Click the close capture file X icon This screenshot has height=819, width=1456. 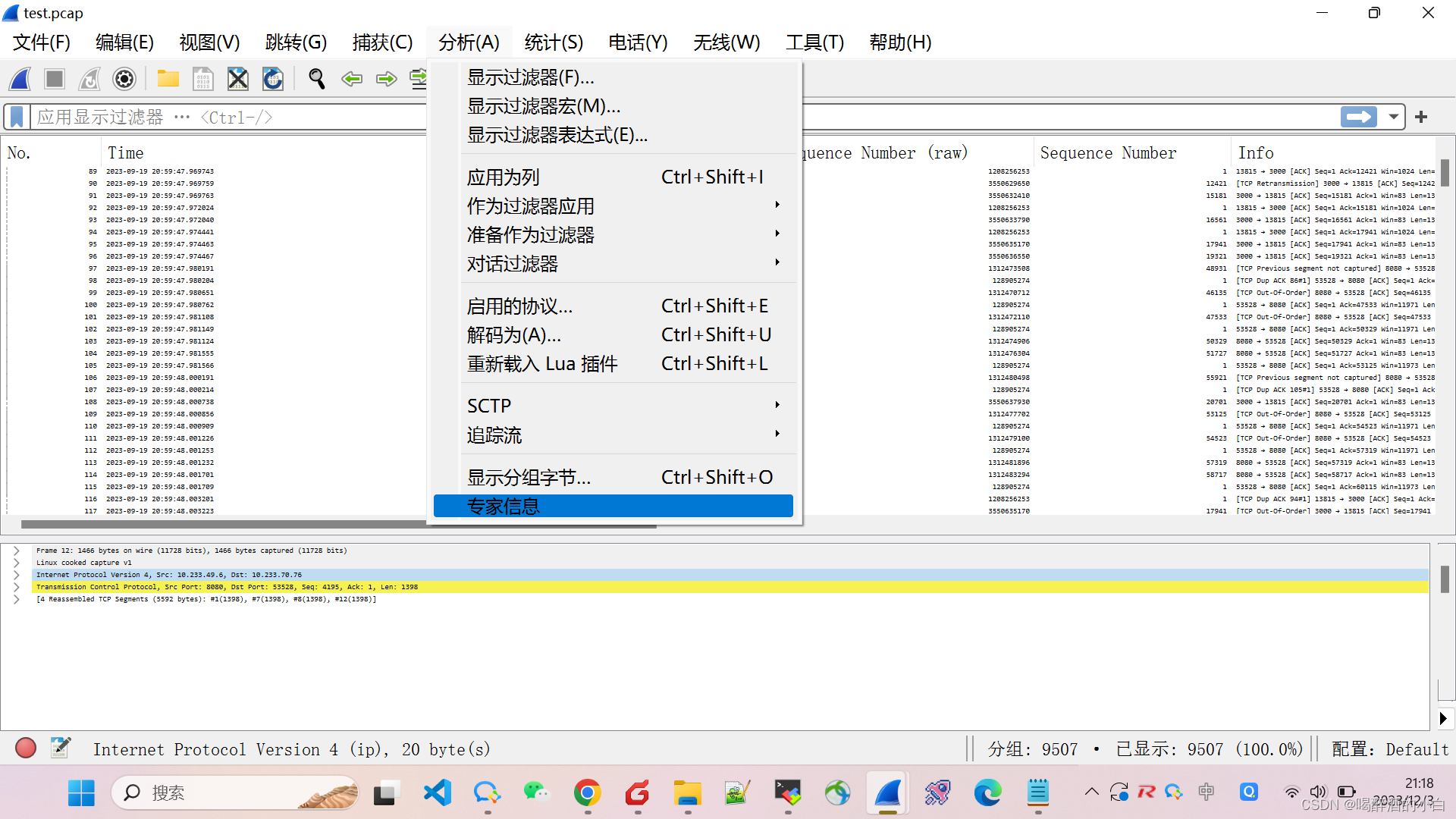(238, 79)
